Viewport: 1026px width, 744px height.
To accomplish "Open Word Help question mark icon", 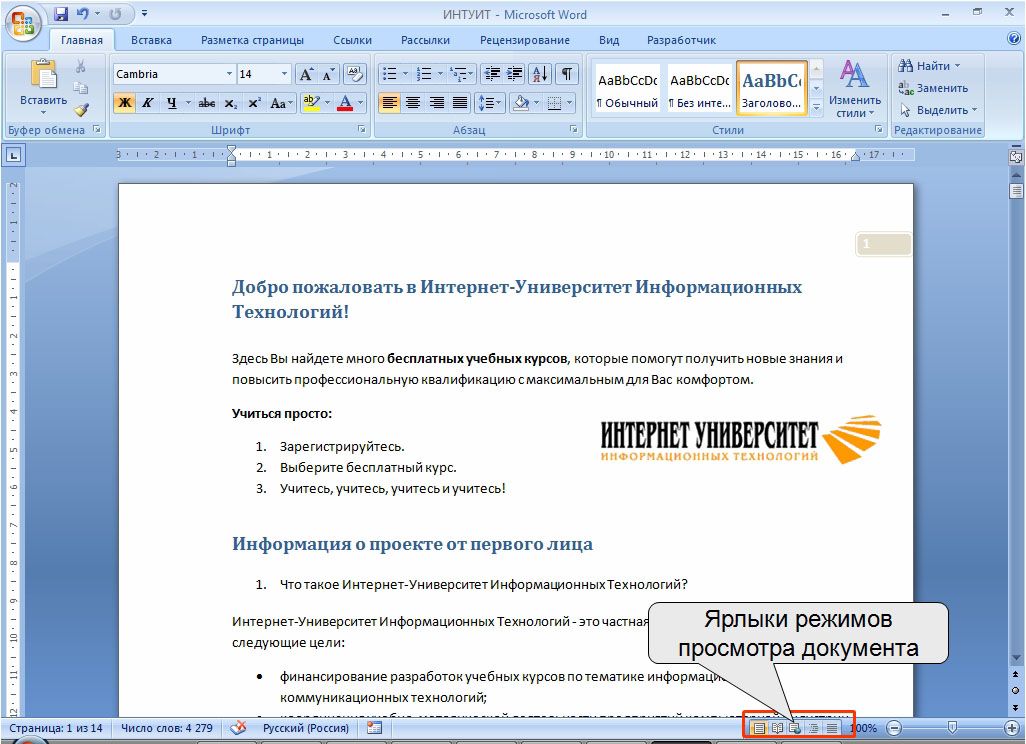I will [1014, 39].
